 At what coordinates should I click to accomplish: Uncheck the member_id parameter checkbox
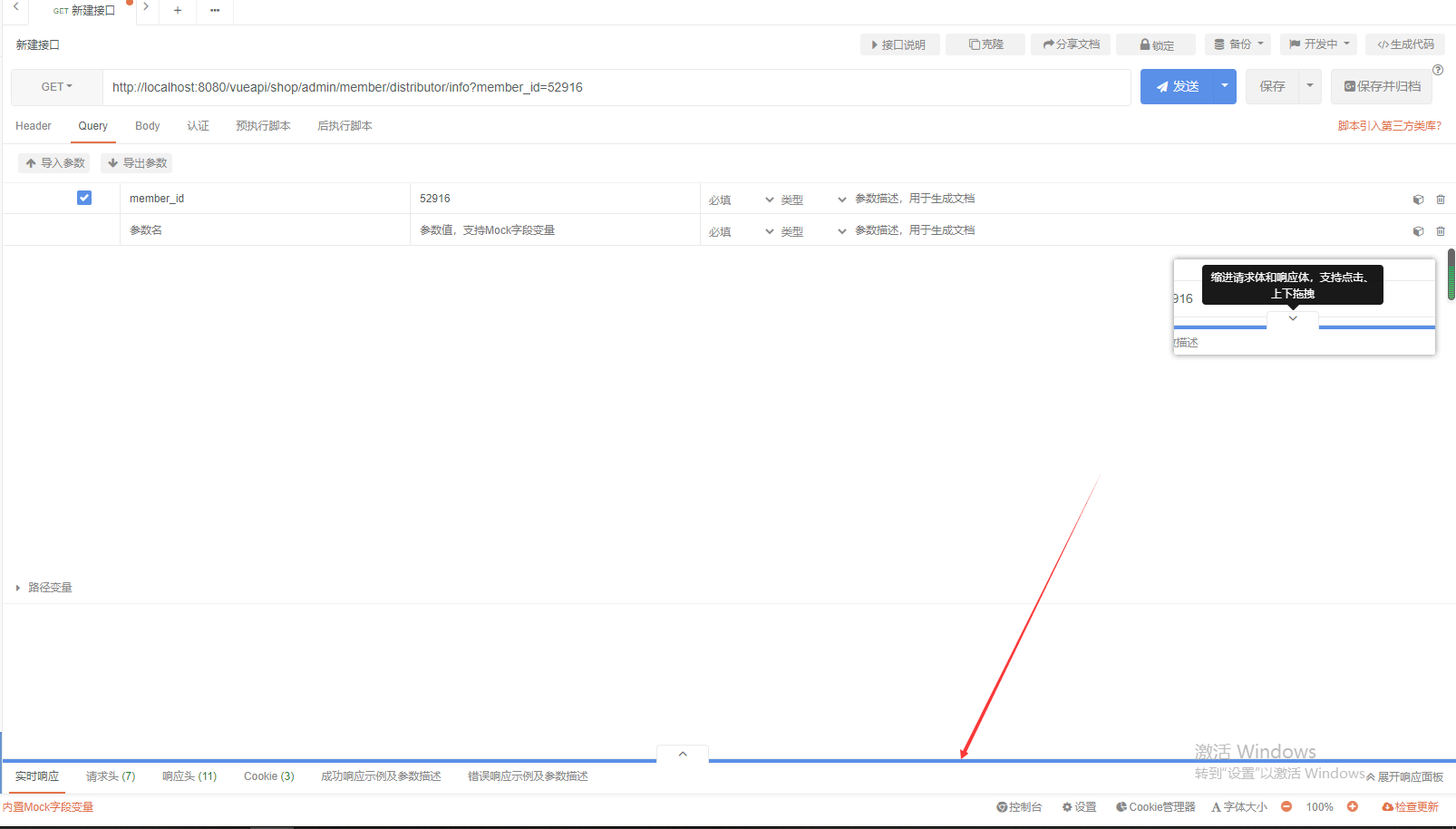84,198
